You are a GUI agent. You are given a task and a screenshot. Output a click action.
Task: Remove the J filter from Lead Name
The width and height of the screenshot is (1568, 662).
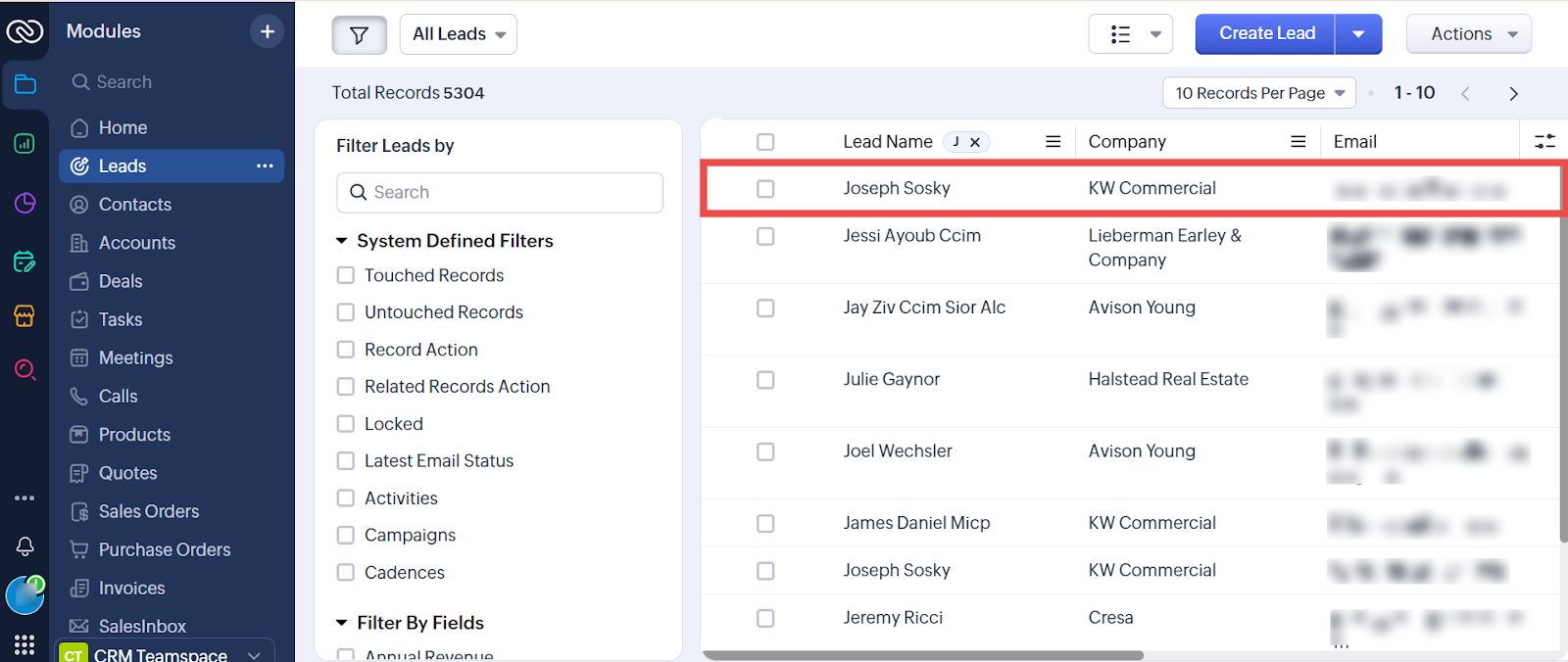coord(975,142)
